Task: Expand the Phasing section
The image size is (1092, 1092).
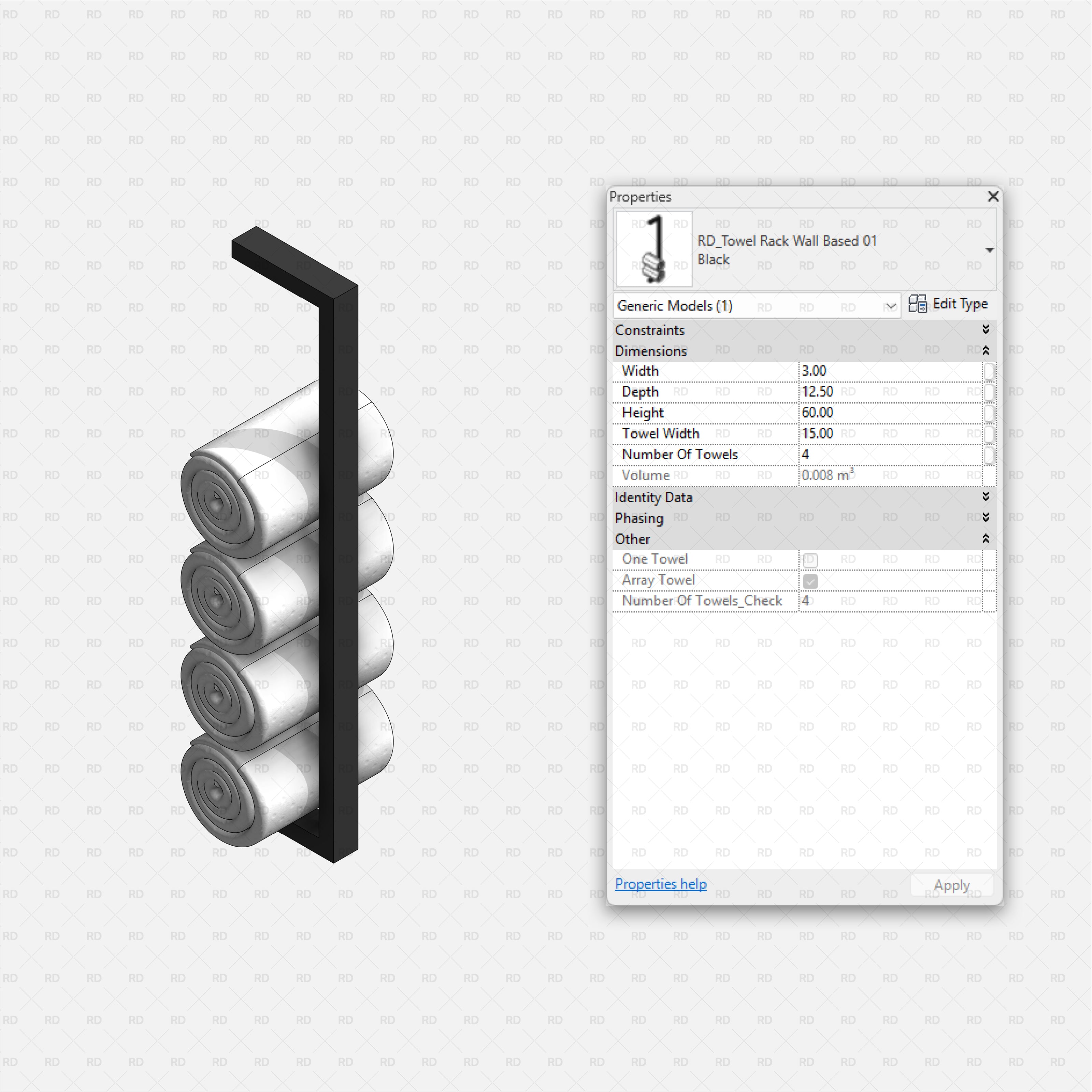Action: pyautogui.click(x=986, y=518)
